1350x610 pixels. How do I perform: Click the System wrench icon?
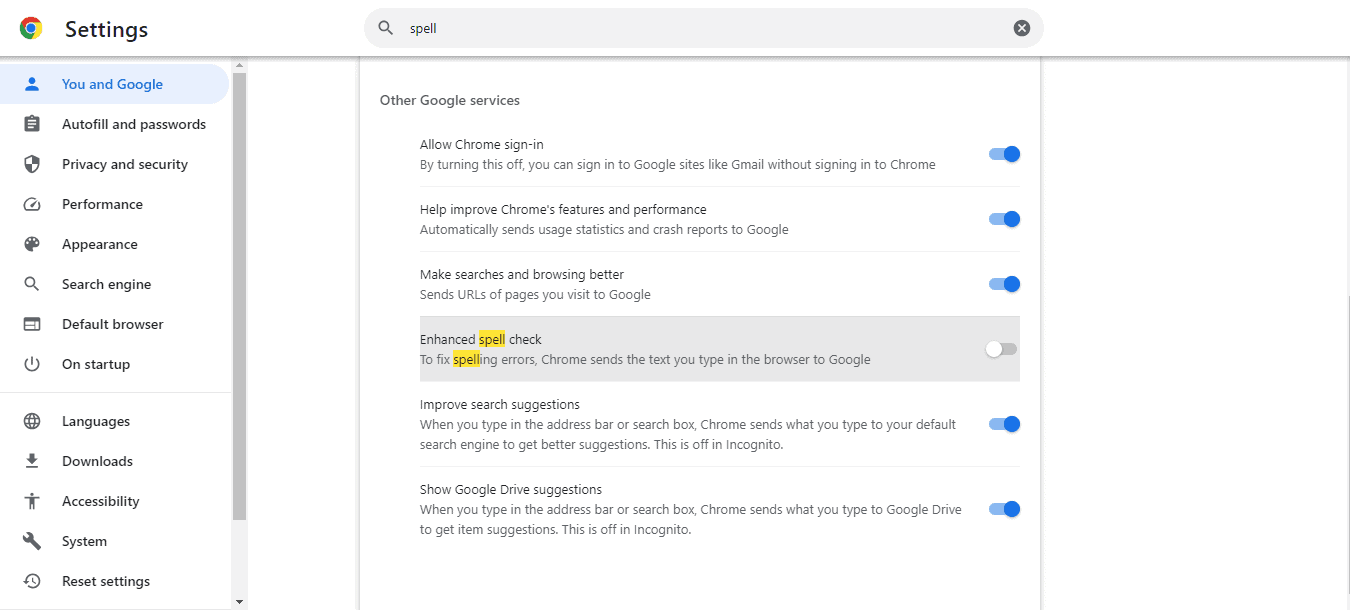(32, 541)
